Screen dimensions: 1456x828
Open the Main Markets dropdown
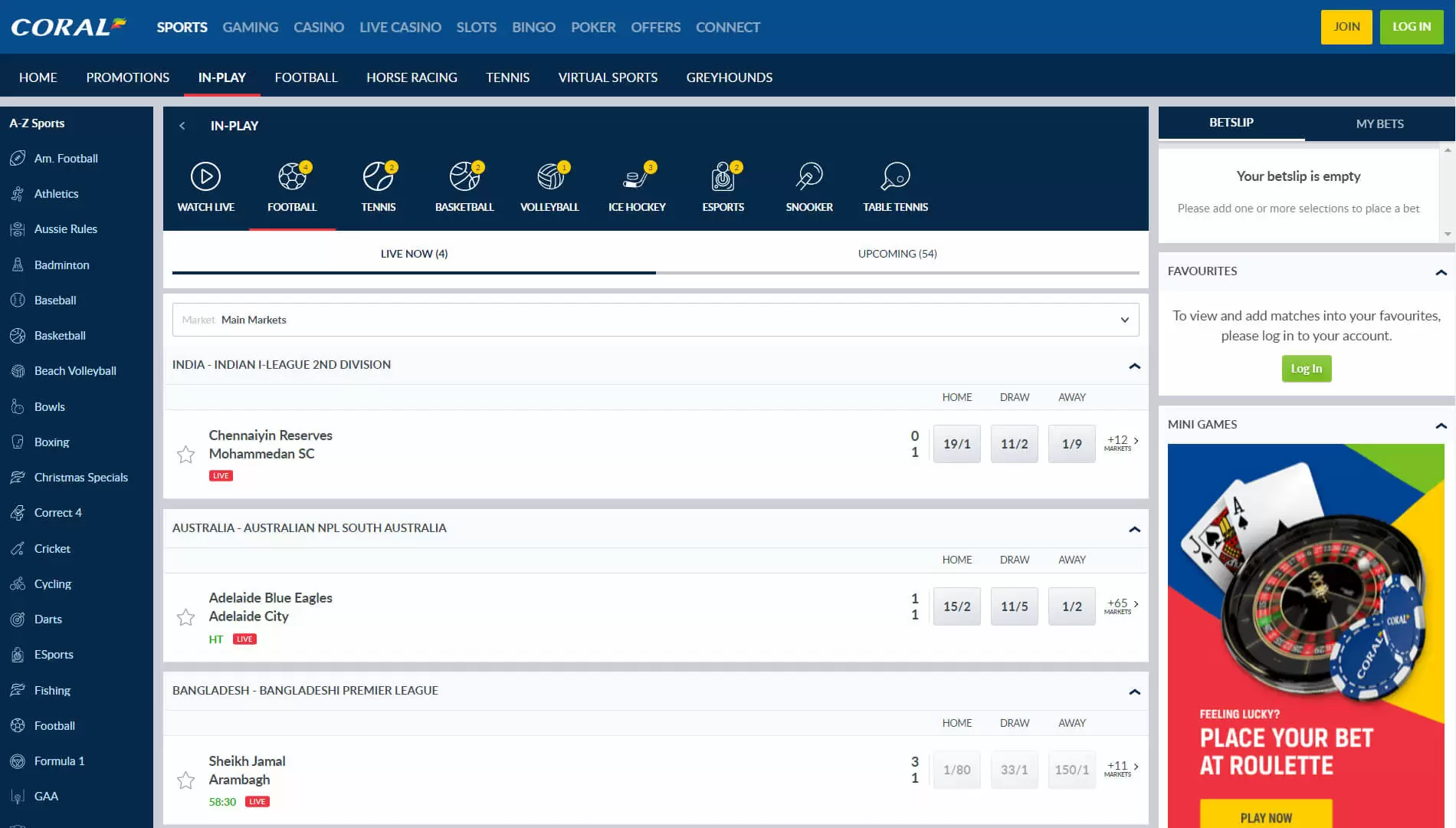tap(655, 320)
